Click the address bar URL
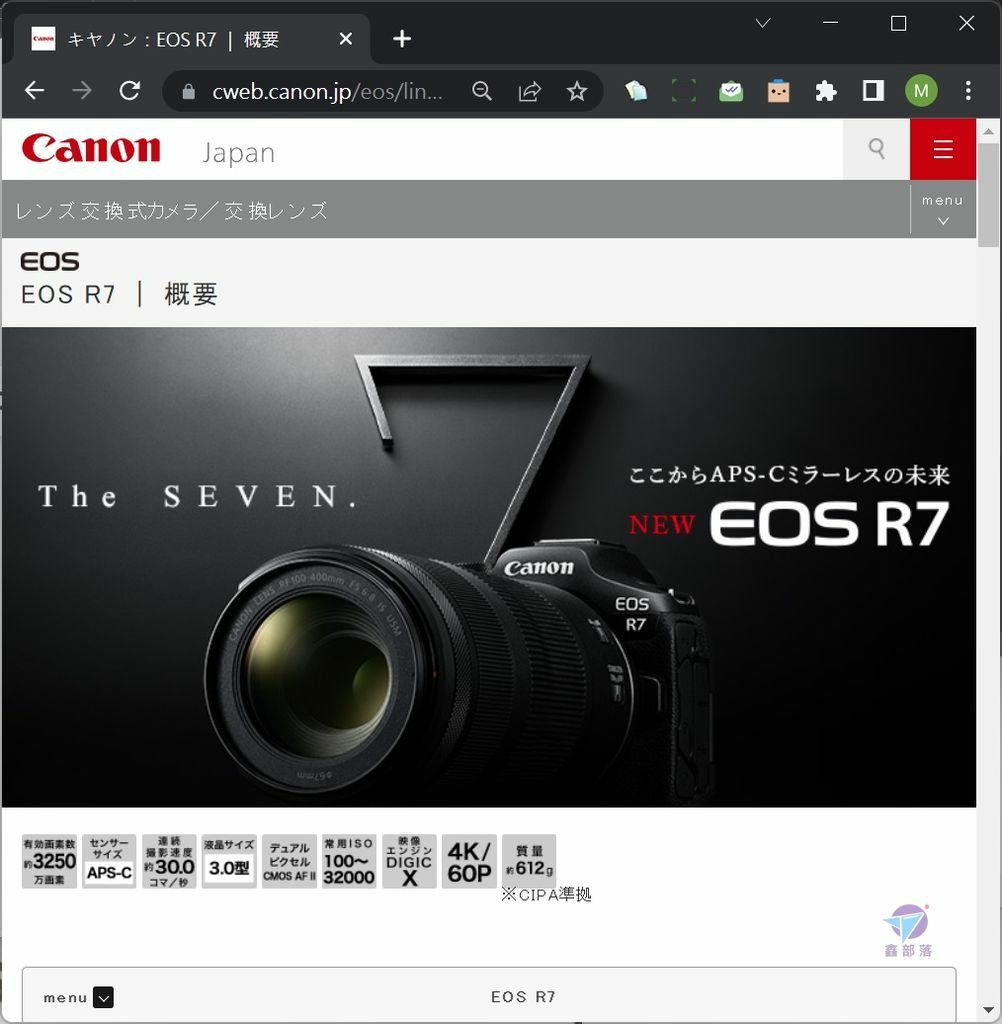The height and width of the screenshot is (1024, 1002). point(327,91)
